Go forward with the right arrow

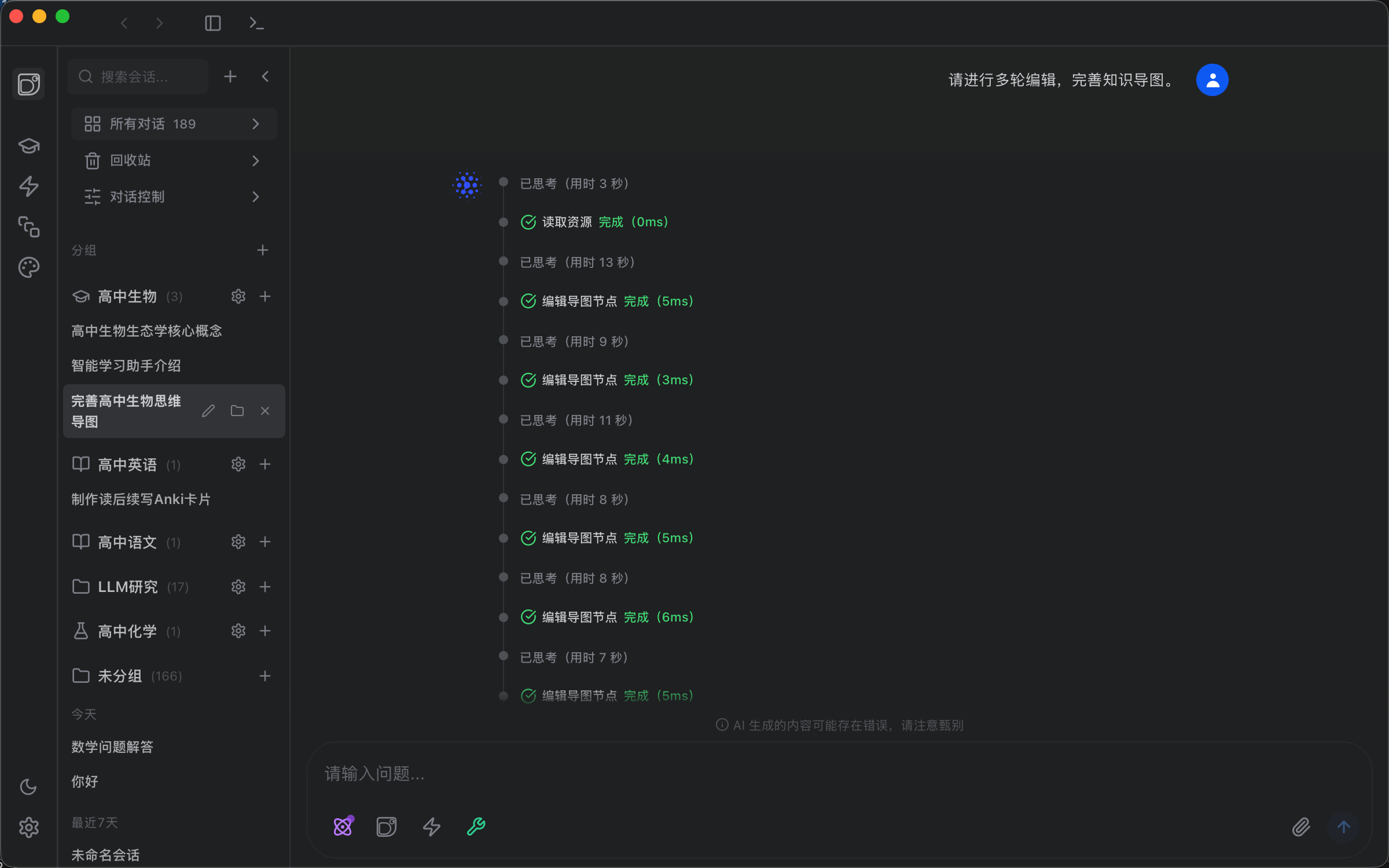click(x=160, y=23)
